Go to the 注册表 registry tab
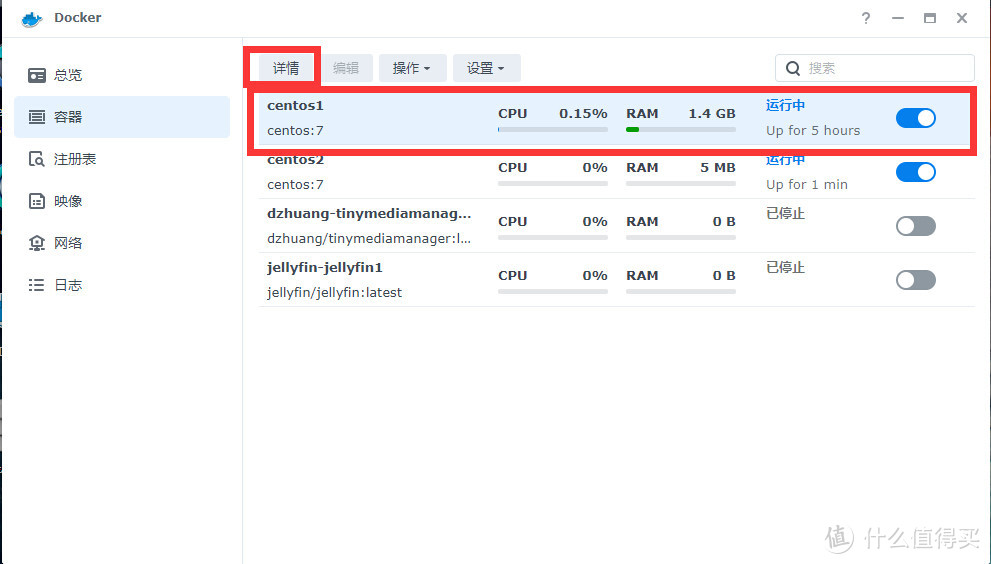The width and height of the screenshot is (991, 564). point(122,159)
